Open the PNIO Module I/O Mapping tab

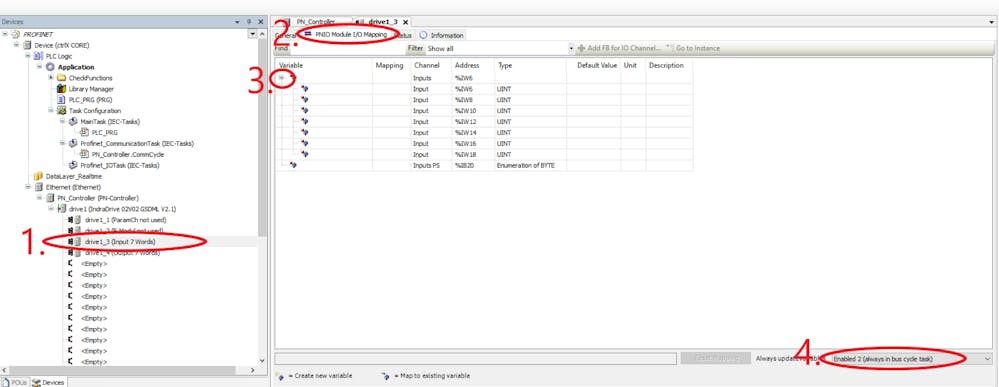(x=347, y=34)
